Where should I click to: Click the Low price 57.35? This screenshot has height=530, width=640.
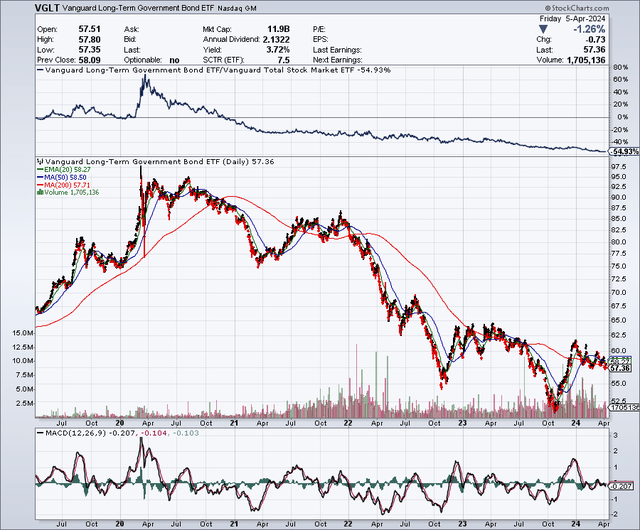[89, 50]
